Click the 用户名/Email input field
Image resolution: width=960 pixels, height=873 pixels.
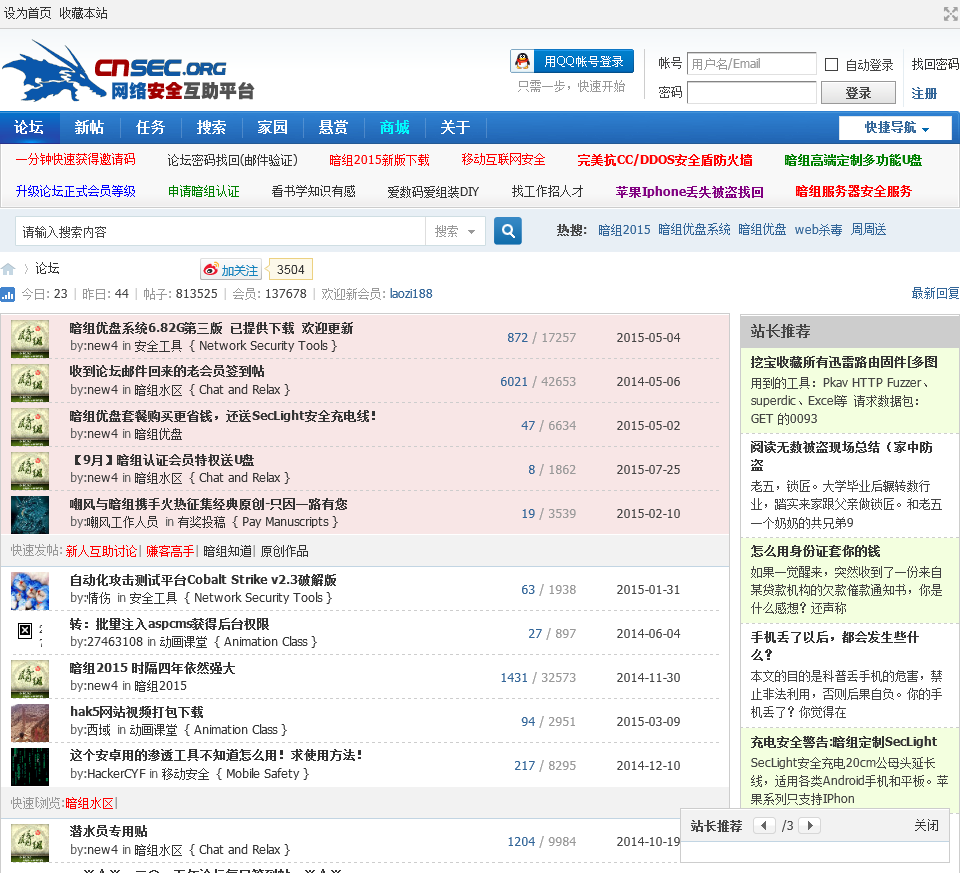pos(751,64)
